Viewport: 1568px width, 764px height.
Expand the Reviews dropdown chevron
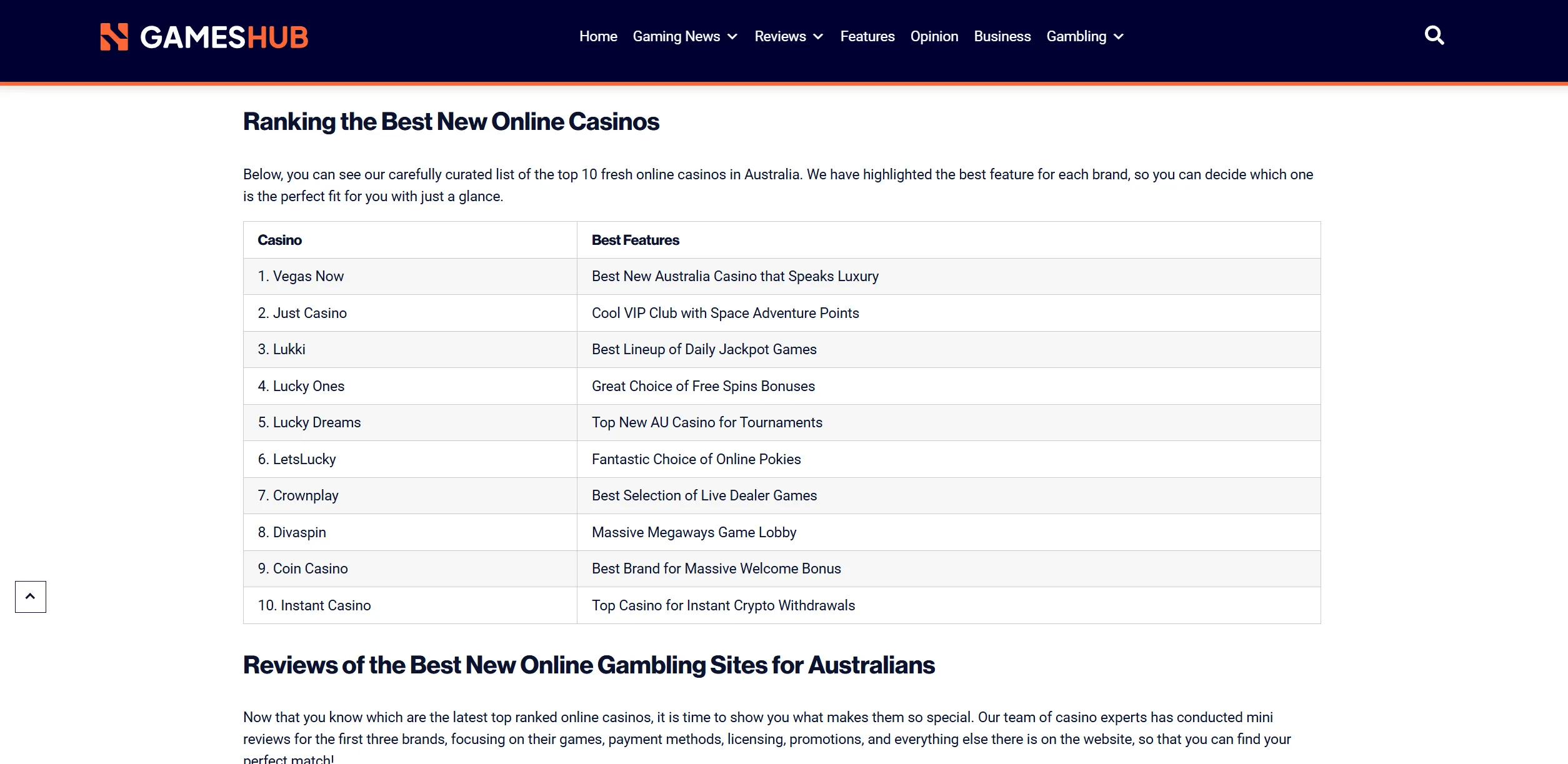tap(818, 37)
